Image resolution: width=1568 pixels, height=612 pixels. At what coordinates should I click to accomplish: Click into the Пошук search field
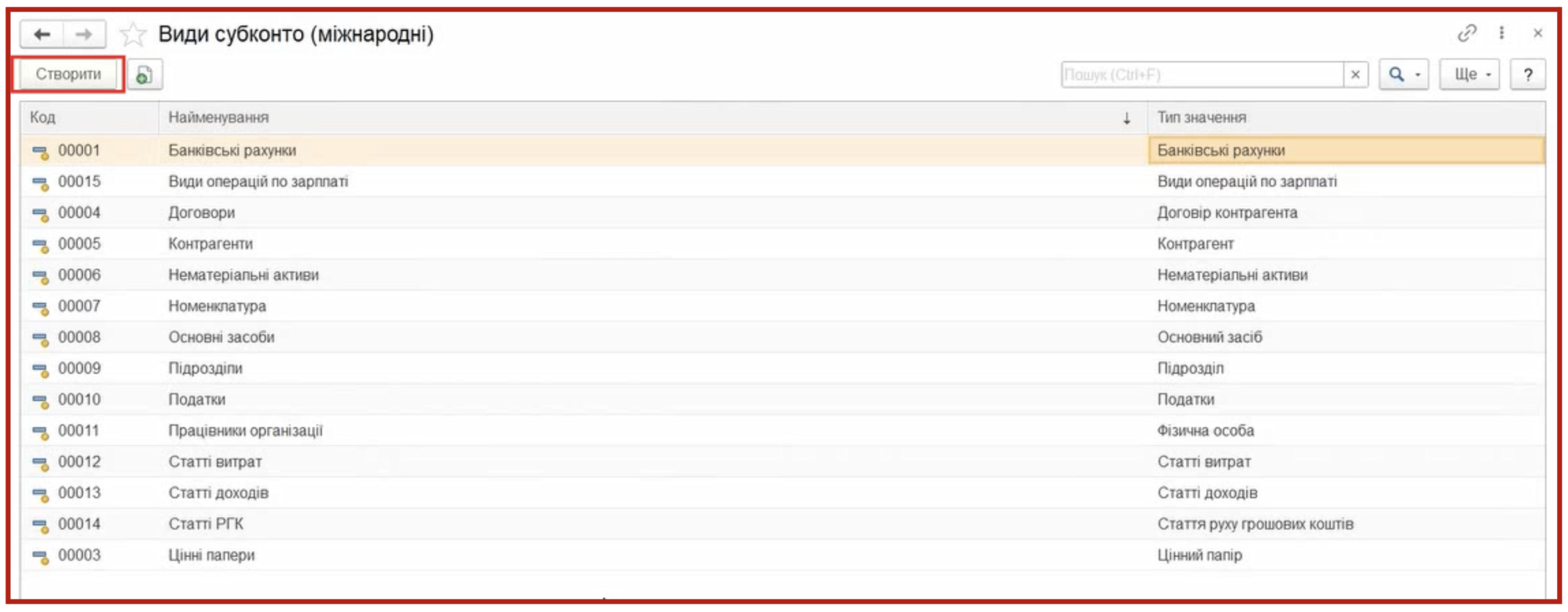tap(1202, 75)
